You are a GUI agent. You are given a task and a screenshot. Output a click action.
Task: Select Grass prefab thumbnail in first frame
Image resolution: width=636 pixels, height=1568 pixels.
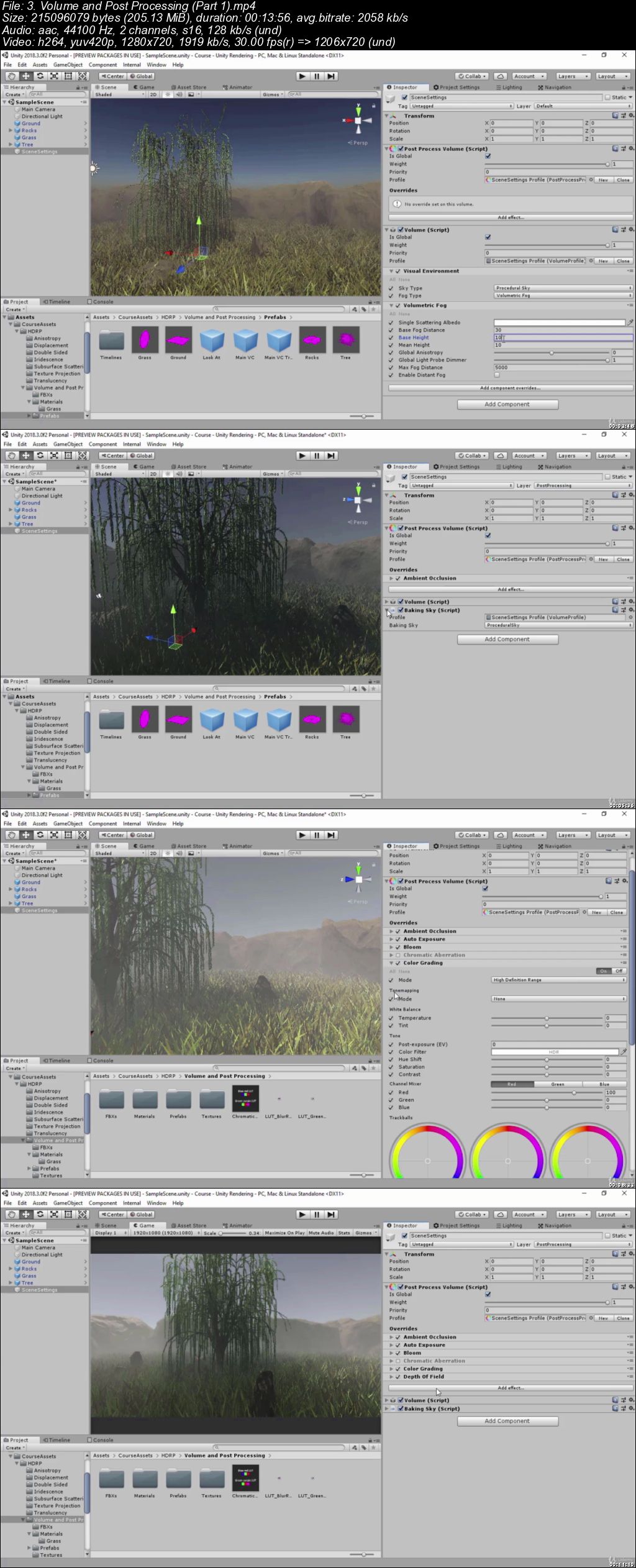[145, 340]
